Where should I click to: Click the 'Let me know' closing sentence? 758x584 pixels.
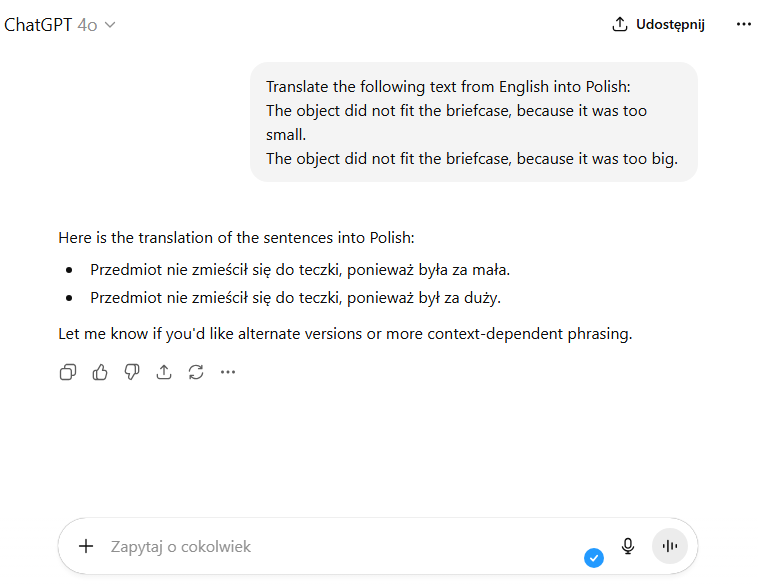[x=345, y=334]
